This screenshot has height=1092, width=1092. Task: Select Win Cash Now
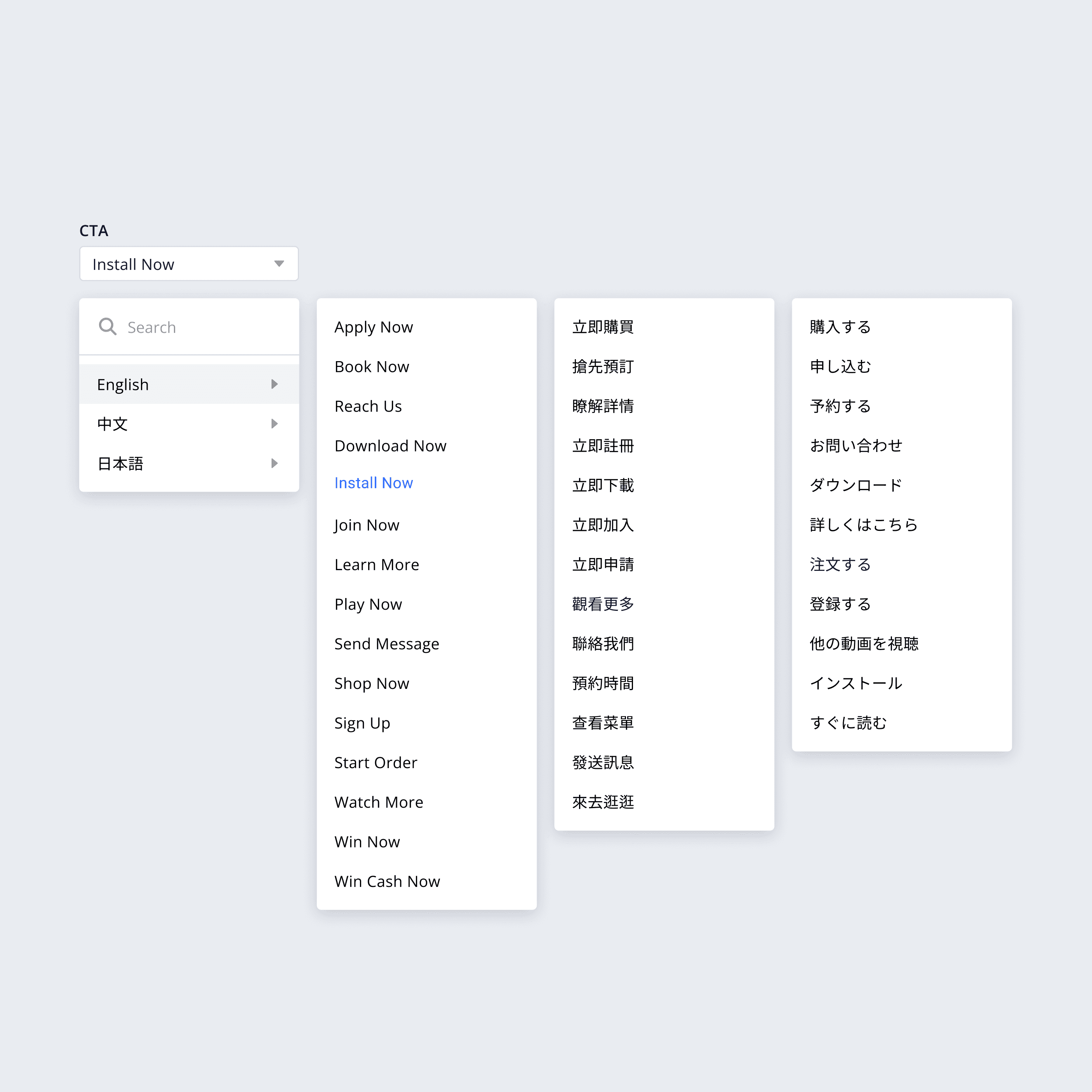[x=387, y=881]
